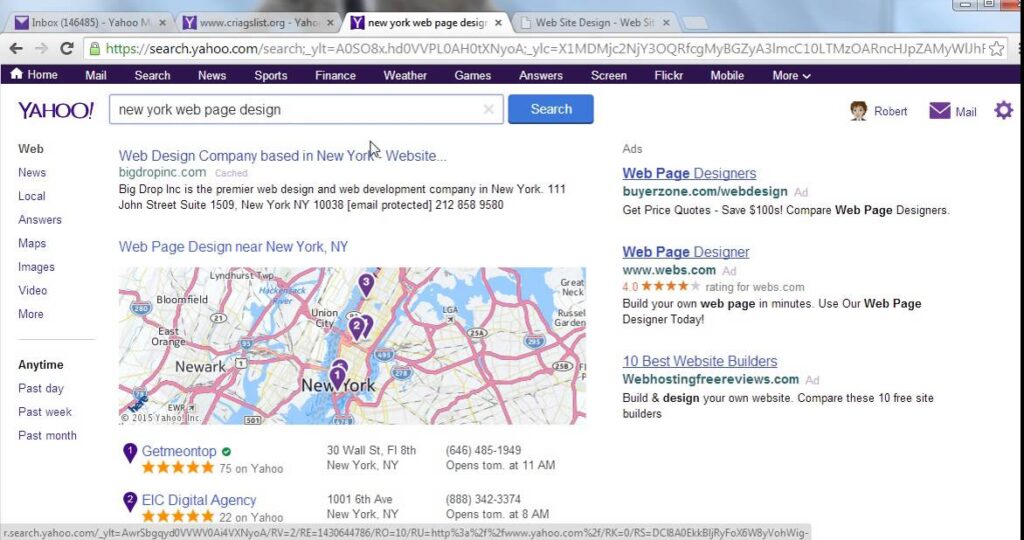This screenshot has height=540, width=1024.
Task: Click Robert's profile avatar
Action: [857, 110]
